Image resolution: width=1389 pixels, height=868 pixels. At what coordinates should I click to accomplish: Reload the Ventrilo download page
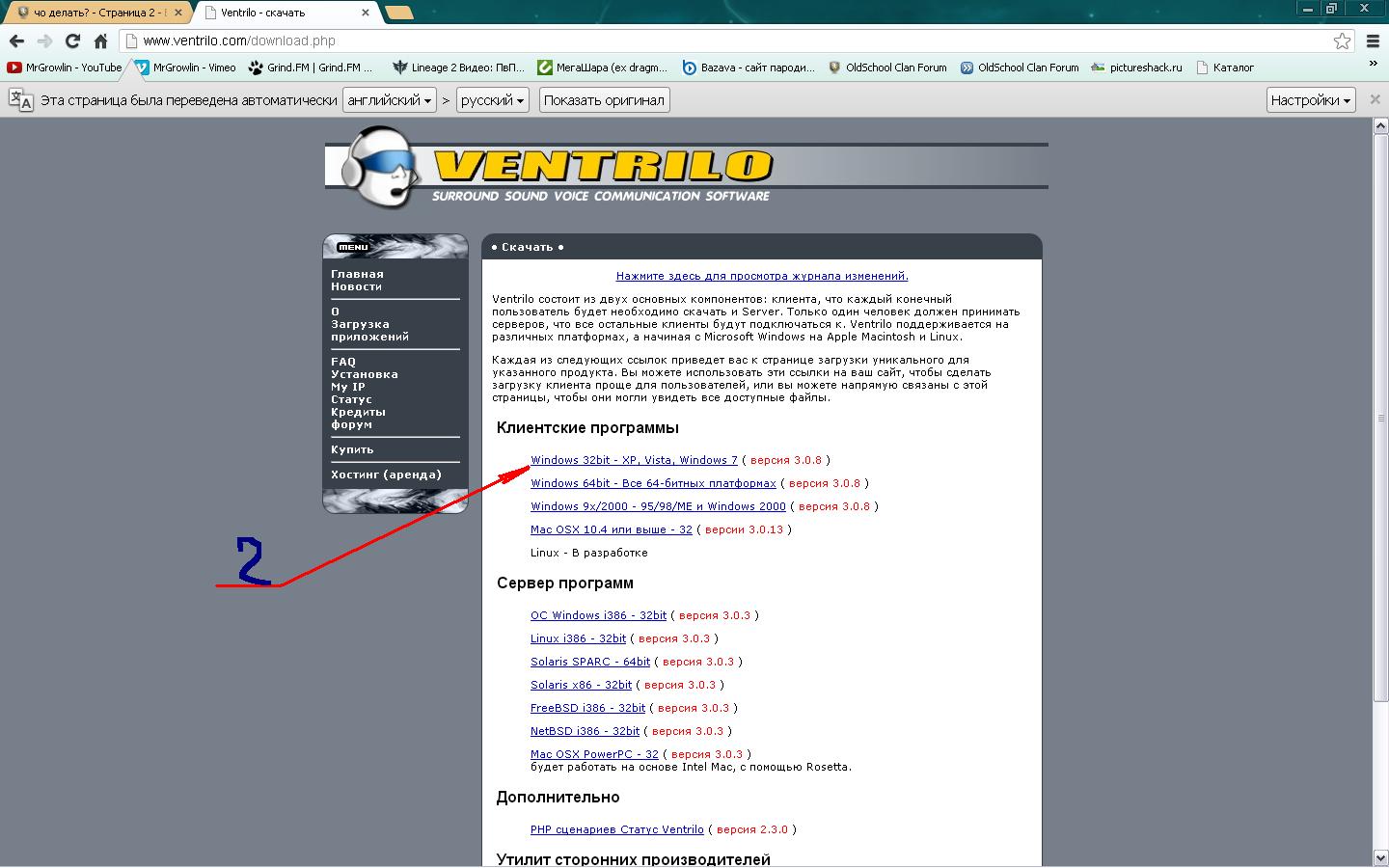(72, 41)
